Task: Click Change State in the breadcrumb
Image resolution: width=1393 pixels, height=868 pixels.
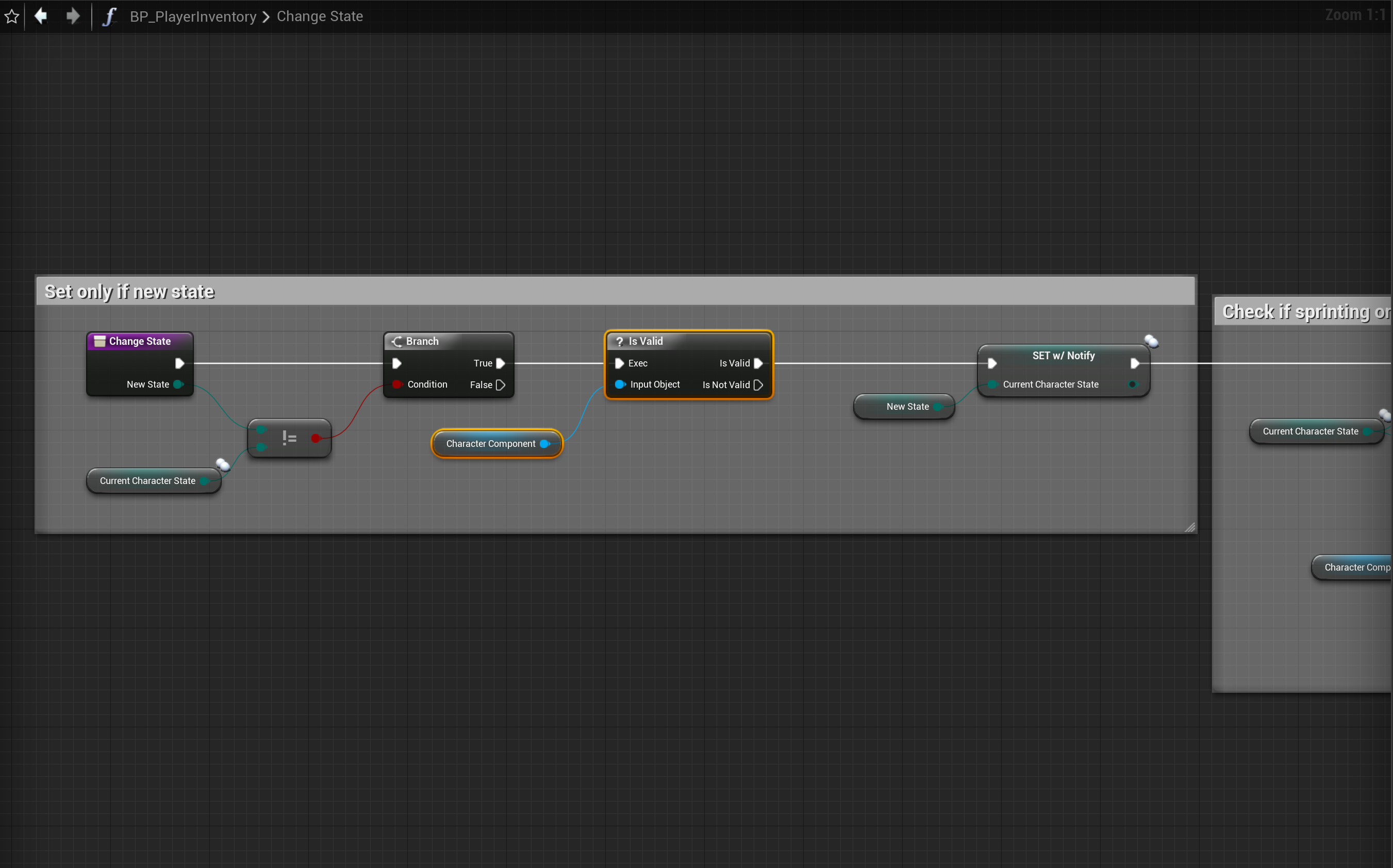Action: pyautogui.click(x=320, y=16)
